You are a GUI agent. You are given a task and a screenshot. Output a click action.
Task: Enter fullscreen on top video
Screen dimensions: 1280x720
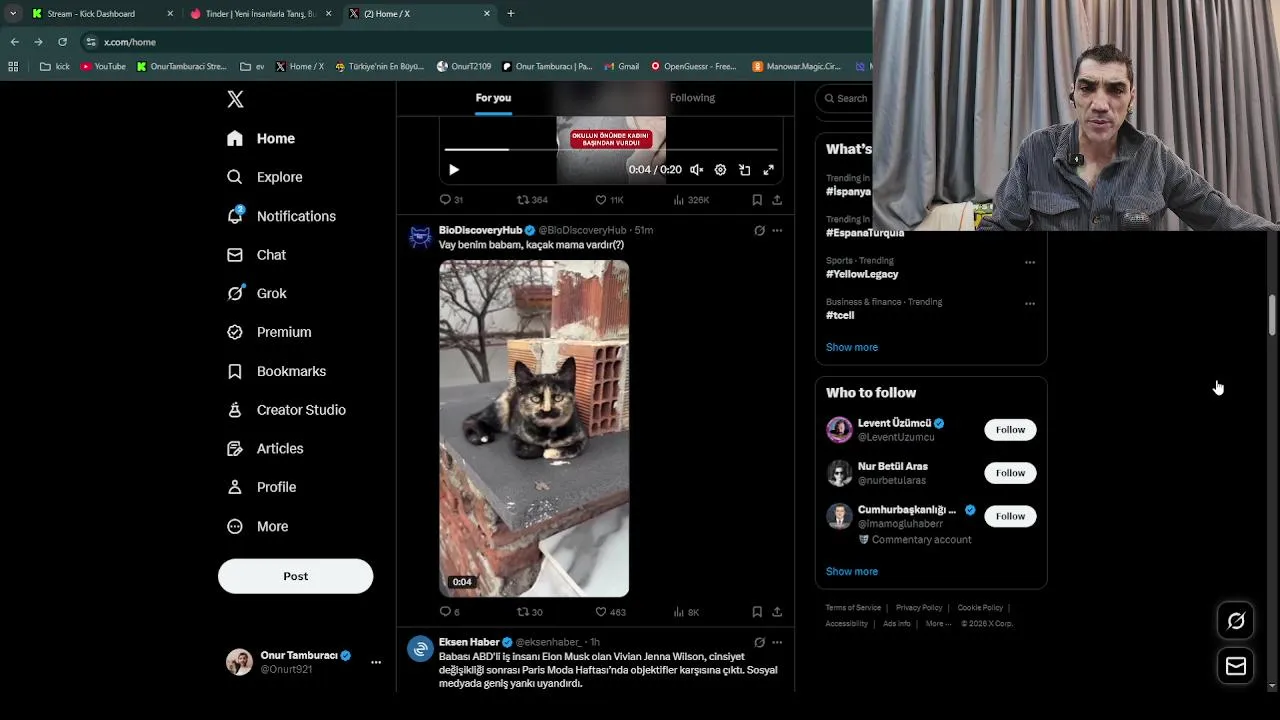pos(768,170)
